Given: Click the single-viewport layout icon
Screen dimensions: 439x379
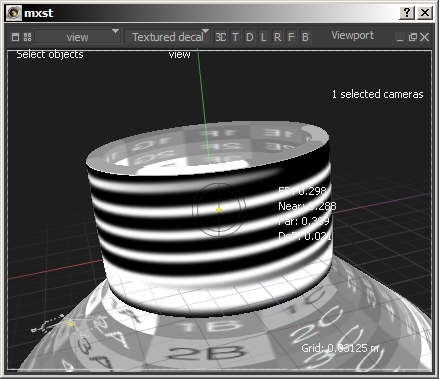Looking at the screenshot, I should 15,37.
